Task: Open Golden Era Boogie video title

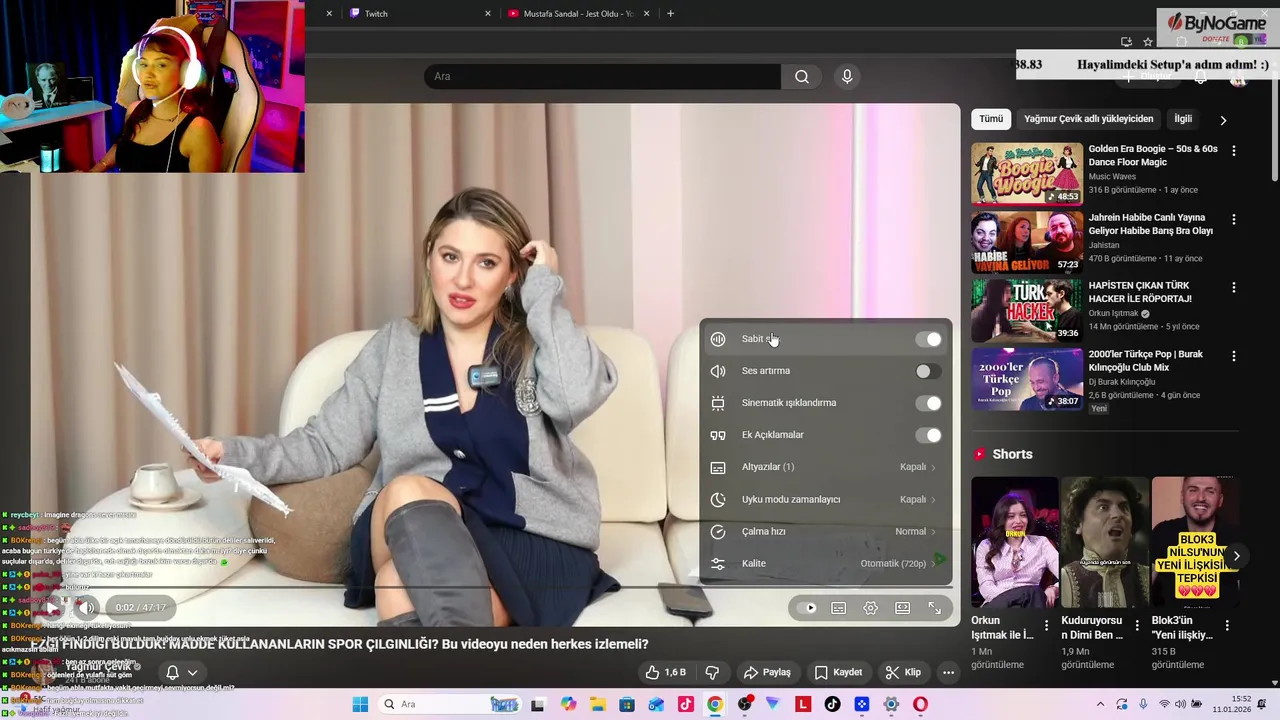Action: tap(1153, 156)
